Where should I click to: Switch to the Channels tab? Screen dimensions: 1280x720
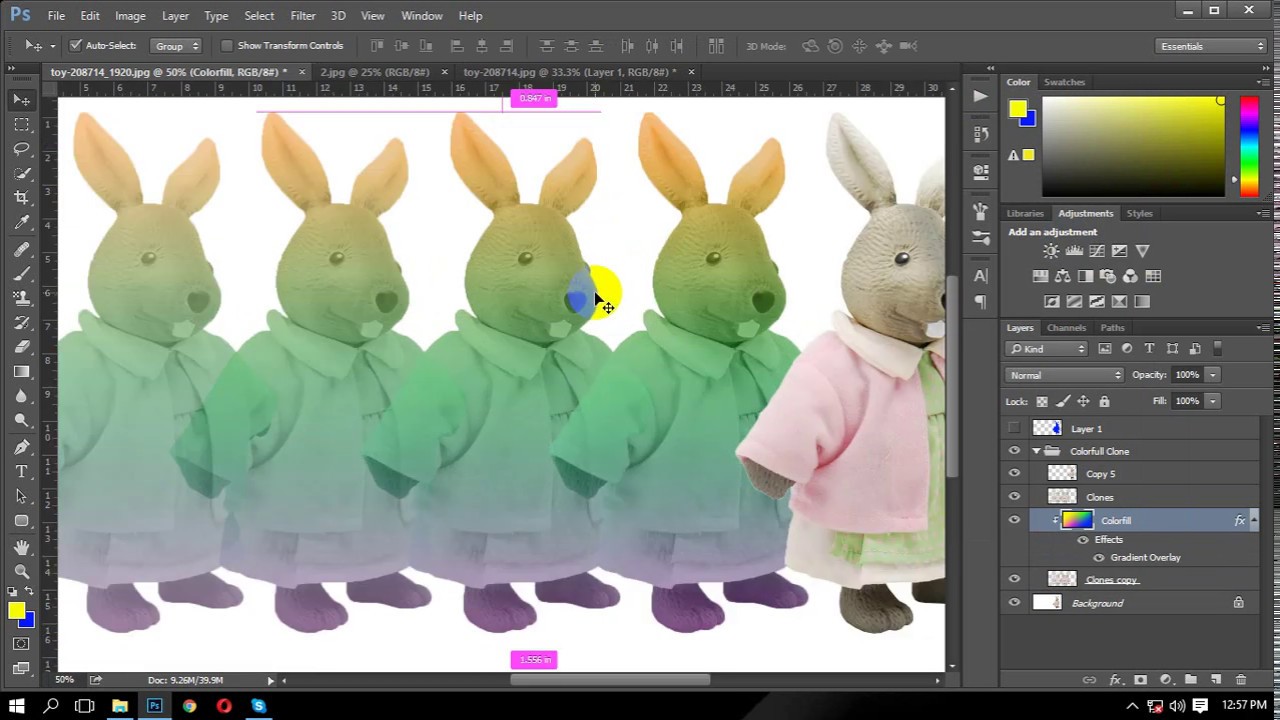coord(1066,328)
